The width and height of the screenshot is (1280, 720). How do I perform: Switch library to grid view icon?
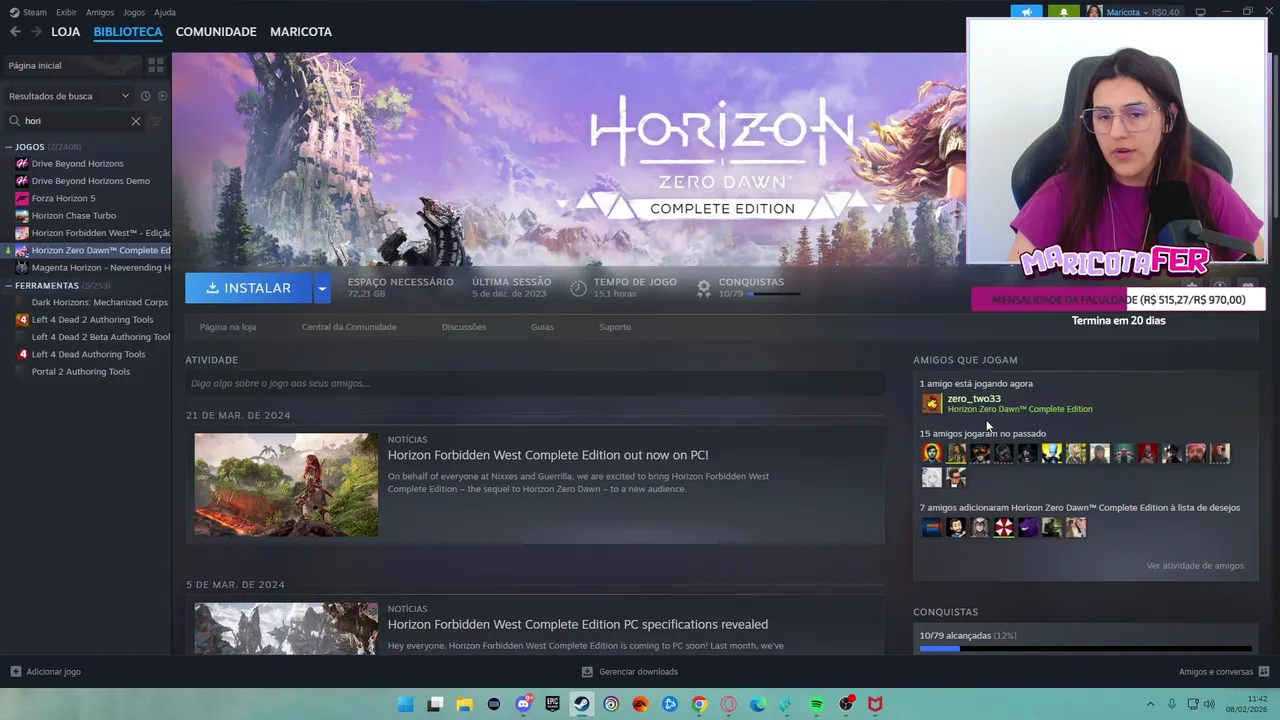(156, 65)
